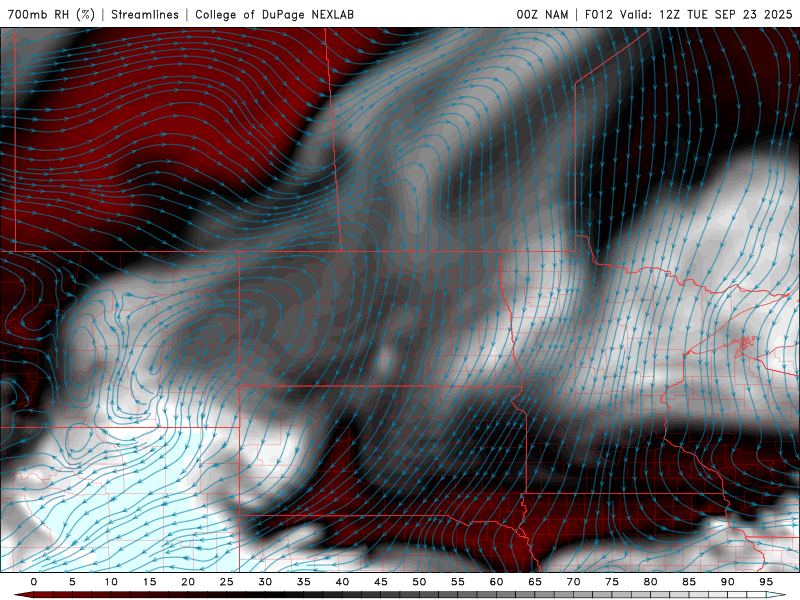Image resolution: width=800 pixels, height=600 pixels.
Task: Click the colorbar label 10
Action: coord(111,582)
